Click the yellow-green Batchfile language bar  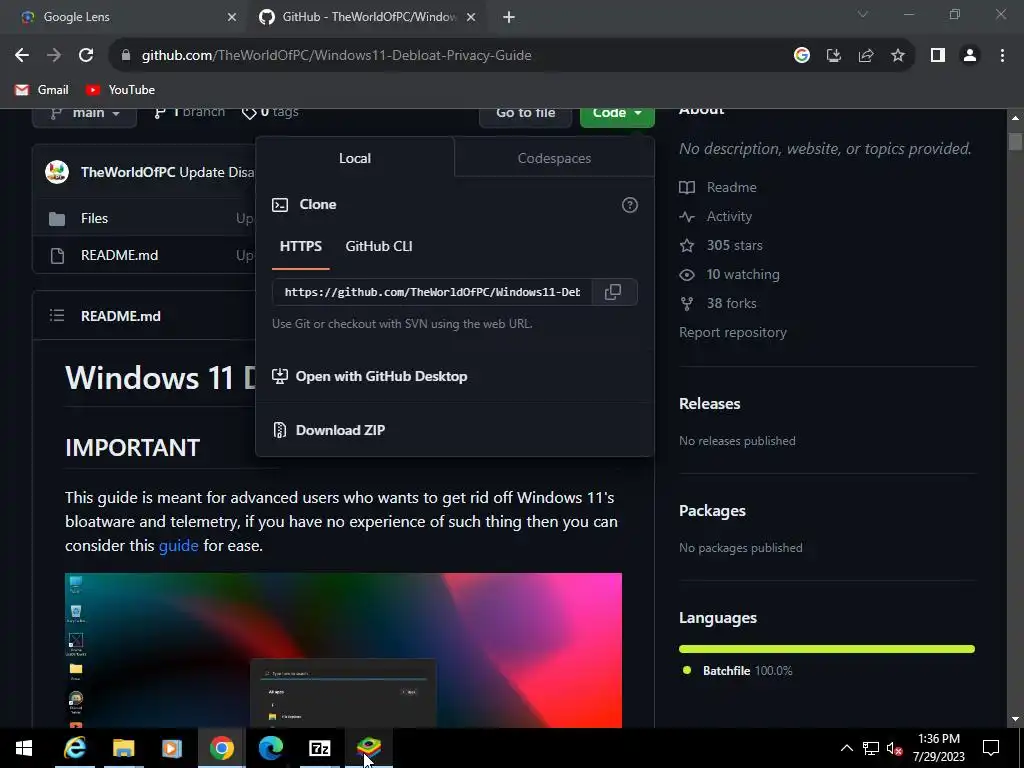[827, 649]
